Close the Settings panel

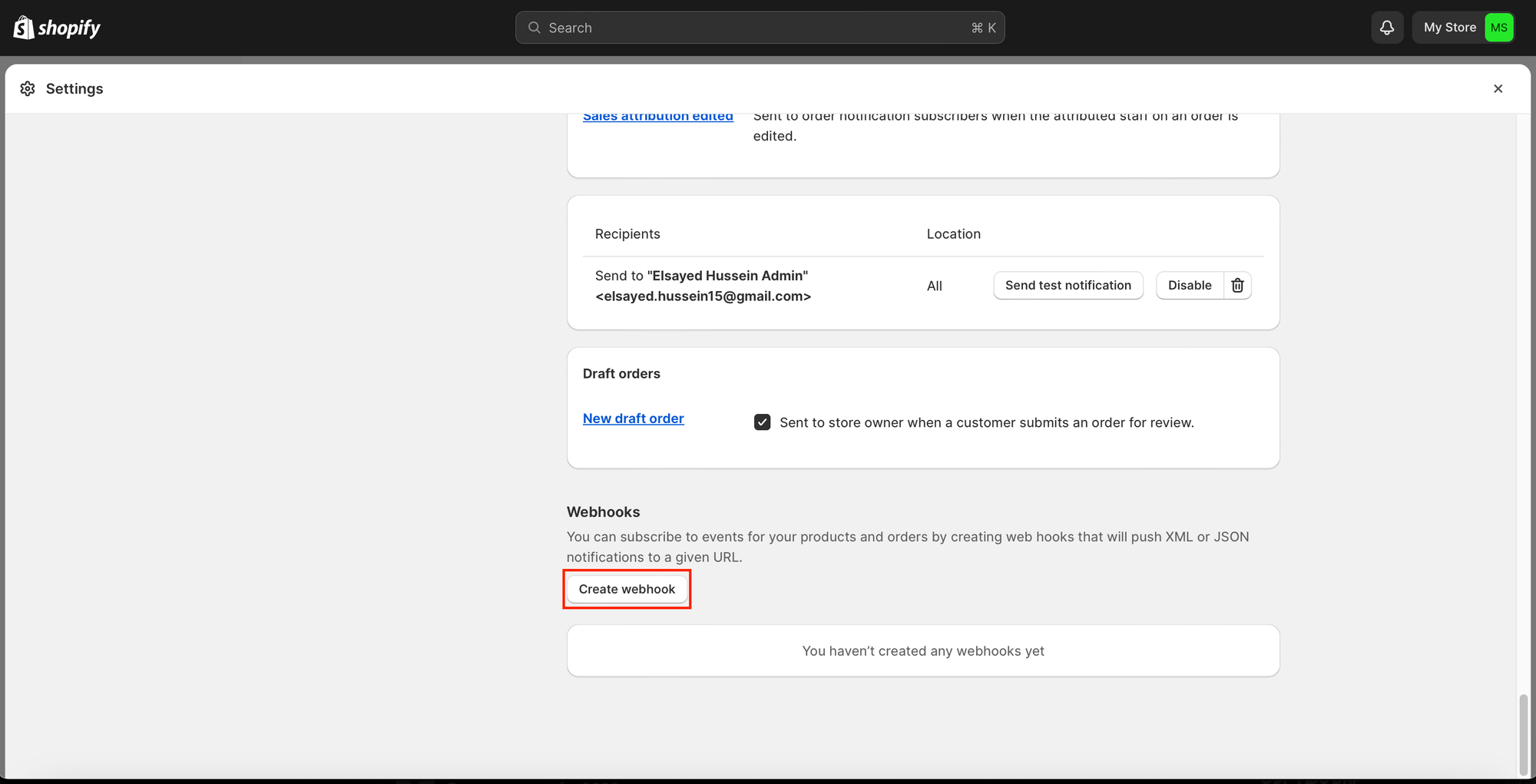1498,89
